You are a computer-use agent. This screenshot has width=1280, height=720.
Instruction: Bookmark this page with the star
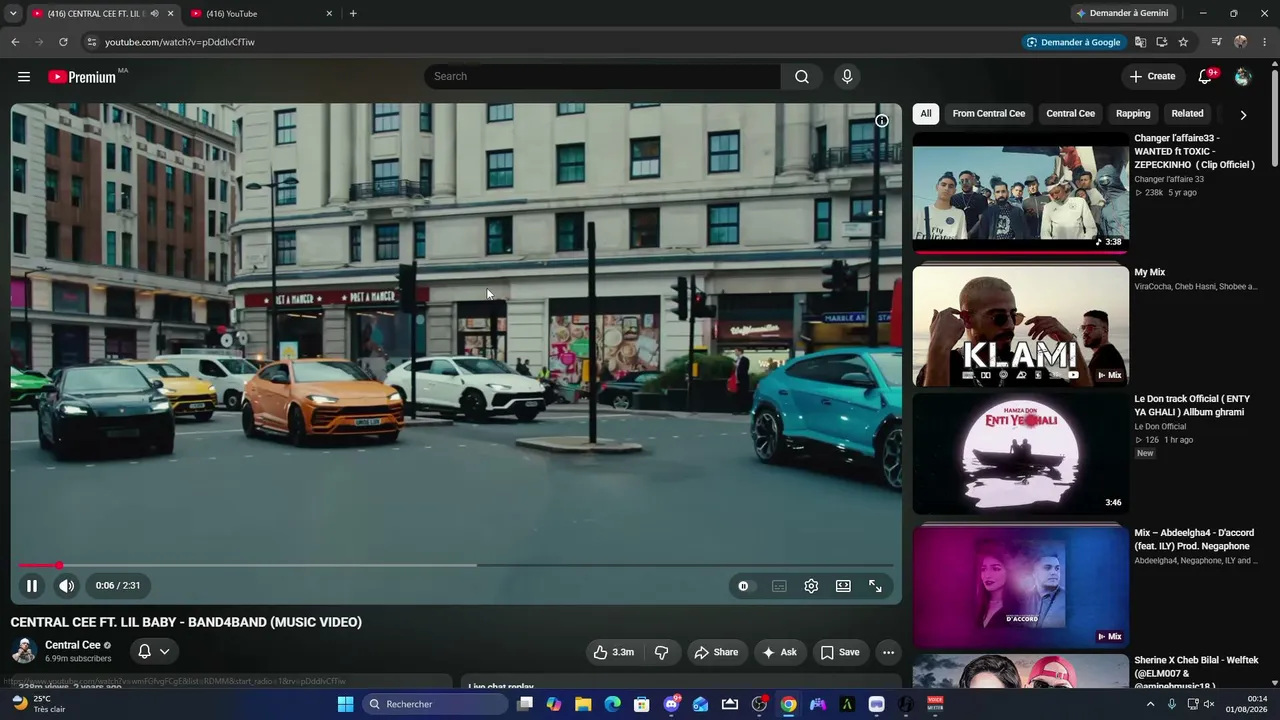pyautogui.click(x=1183, y=42)
